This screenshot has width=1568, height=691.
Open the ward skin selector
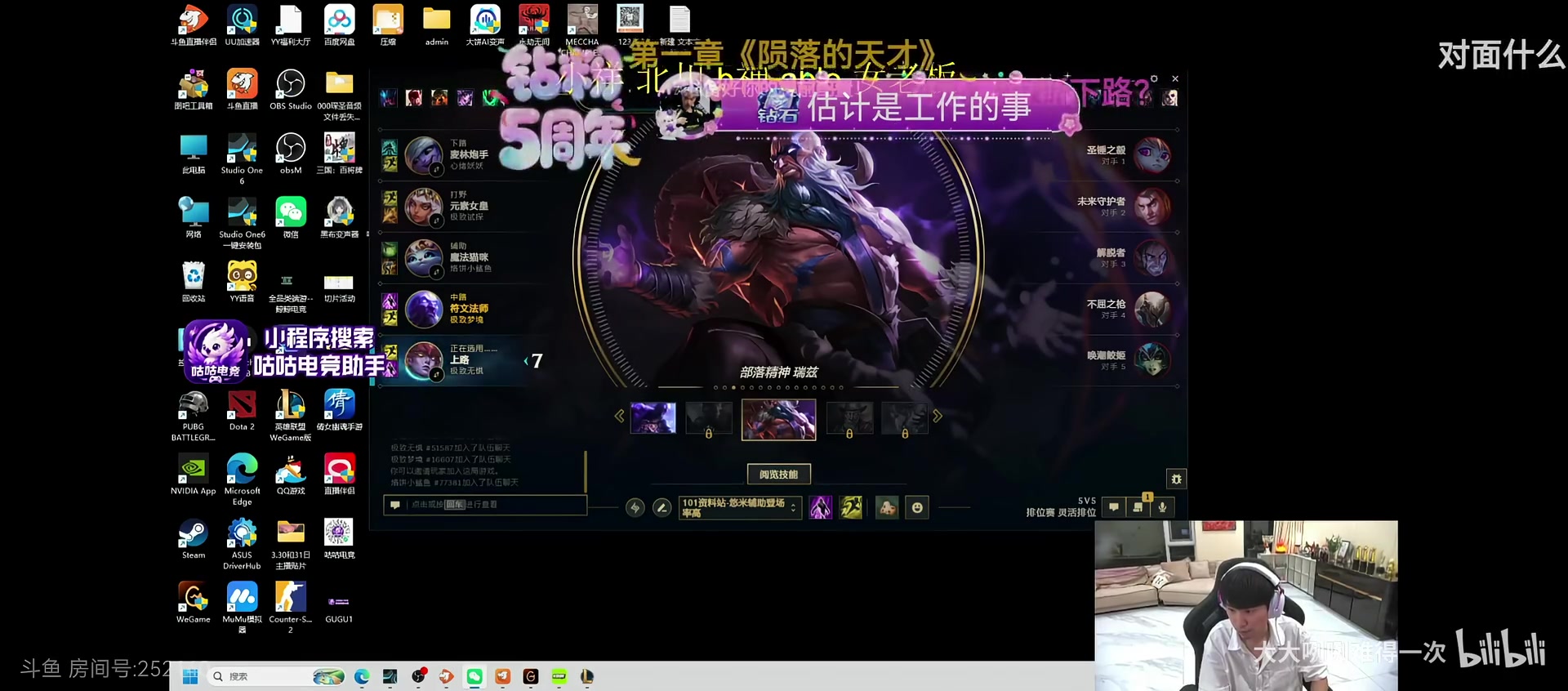(887, 508)
